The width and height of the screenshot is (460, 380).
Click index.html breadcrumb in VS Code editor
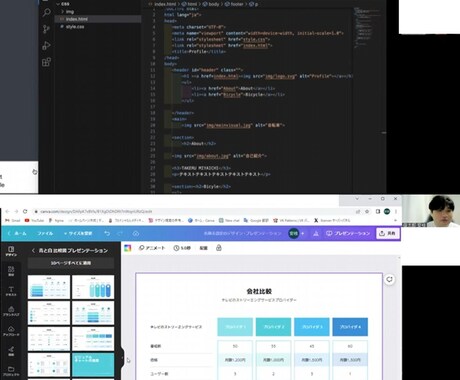(x=165, y=4)
